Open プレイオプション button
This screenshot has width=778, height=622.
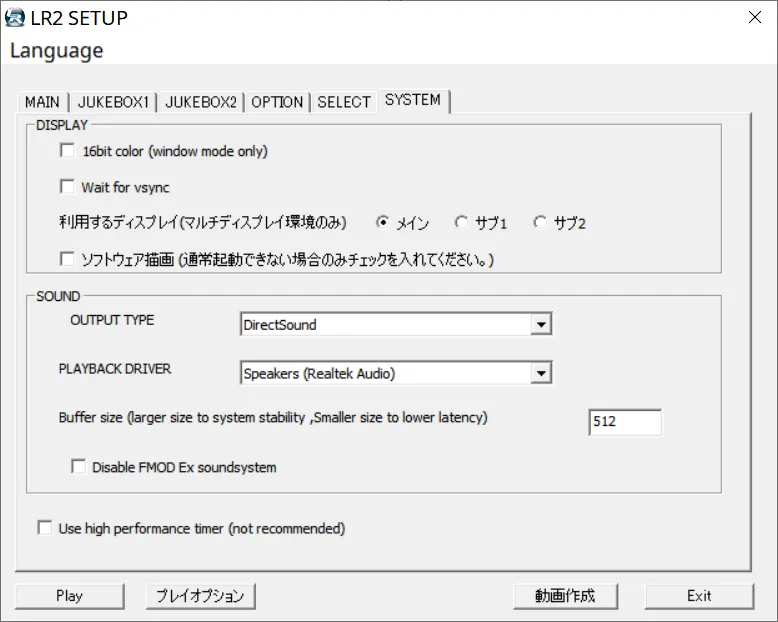click(200, 596)
